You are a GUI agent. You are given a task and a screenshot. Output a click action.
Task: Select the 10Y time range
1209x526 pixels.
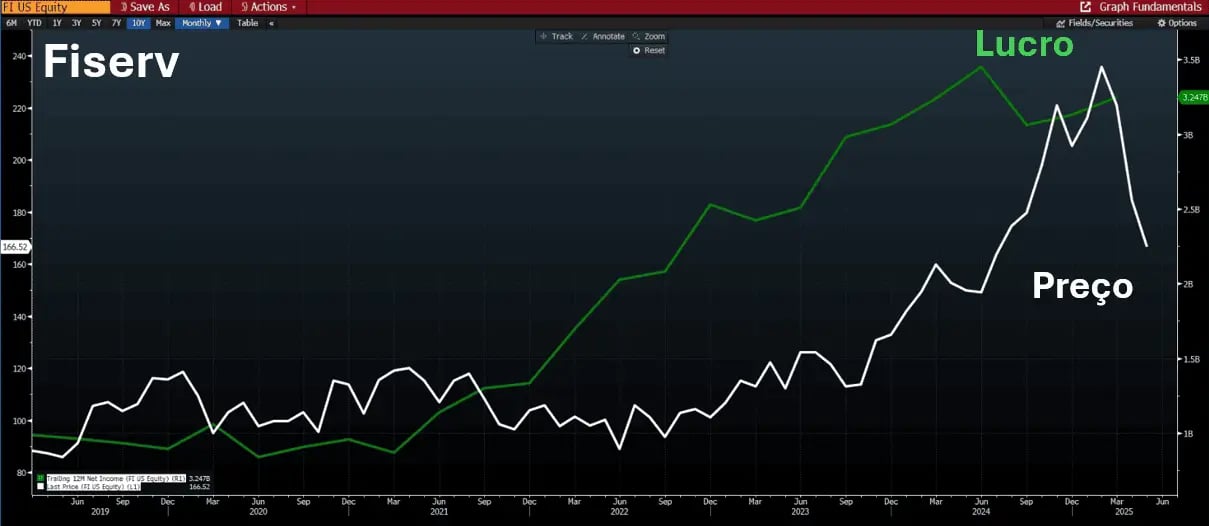(x=138, y=22)
